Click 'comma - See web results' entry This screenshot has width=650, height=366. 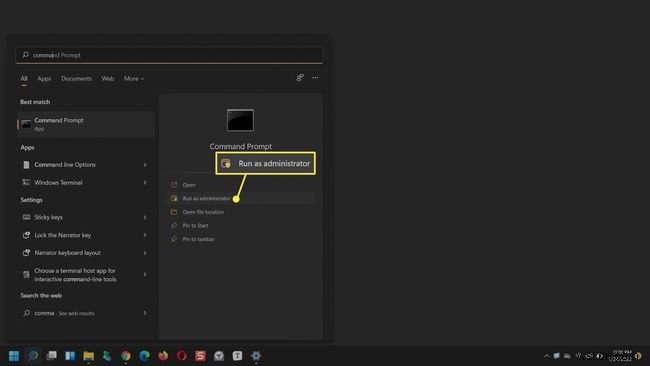coord(86,313)
